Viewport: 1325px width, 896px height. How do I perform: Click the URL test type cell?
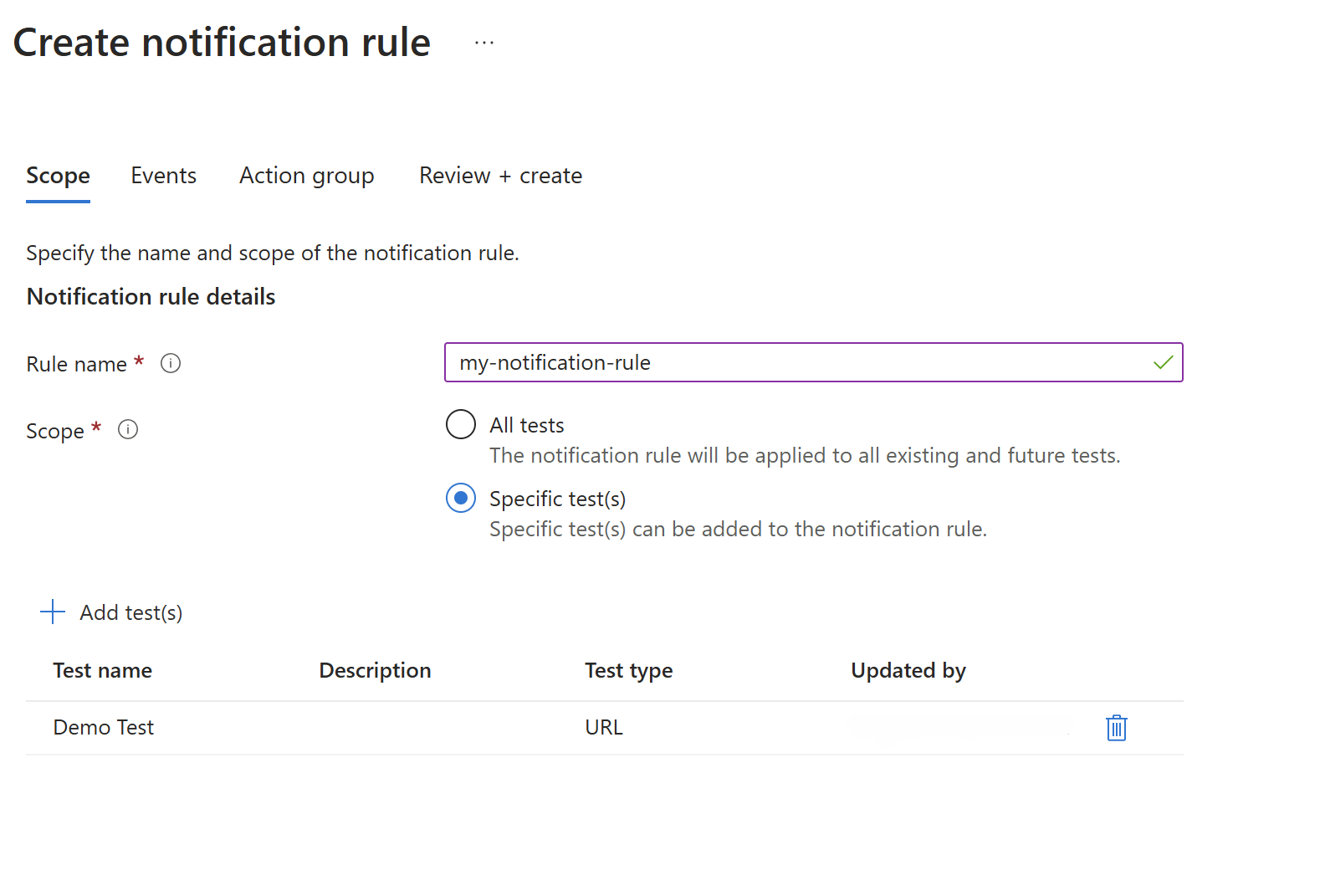point(604,727)
